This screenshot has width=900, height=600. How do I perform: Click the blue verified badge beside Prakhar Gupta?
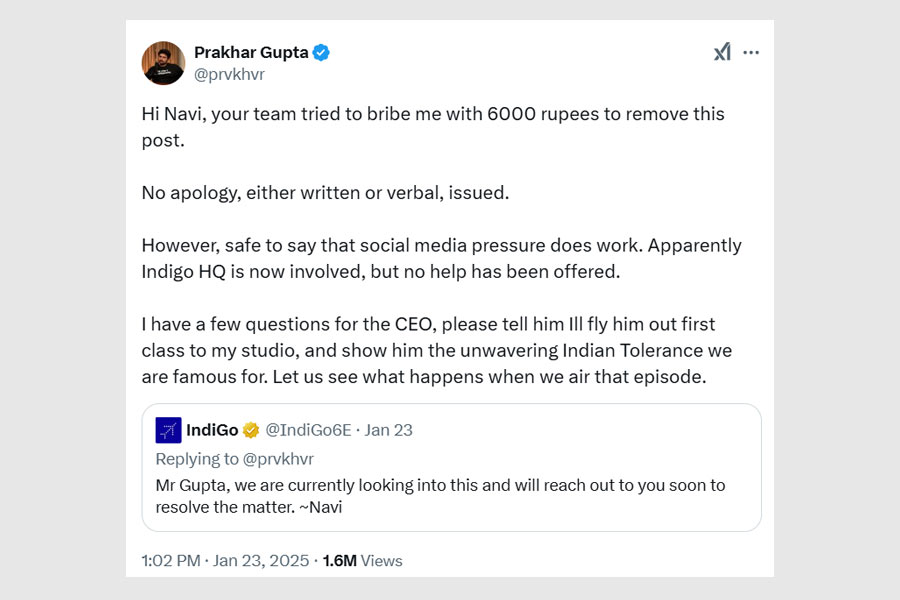pyautogui.click(x=321, y=53)
